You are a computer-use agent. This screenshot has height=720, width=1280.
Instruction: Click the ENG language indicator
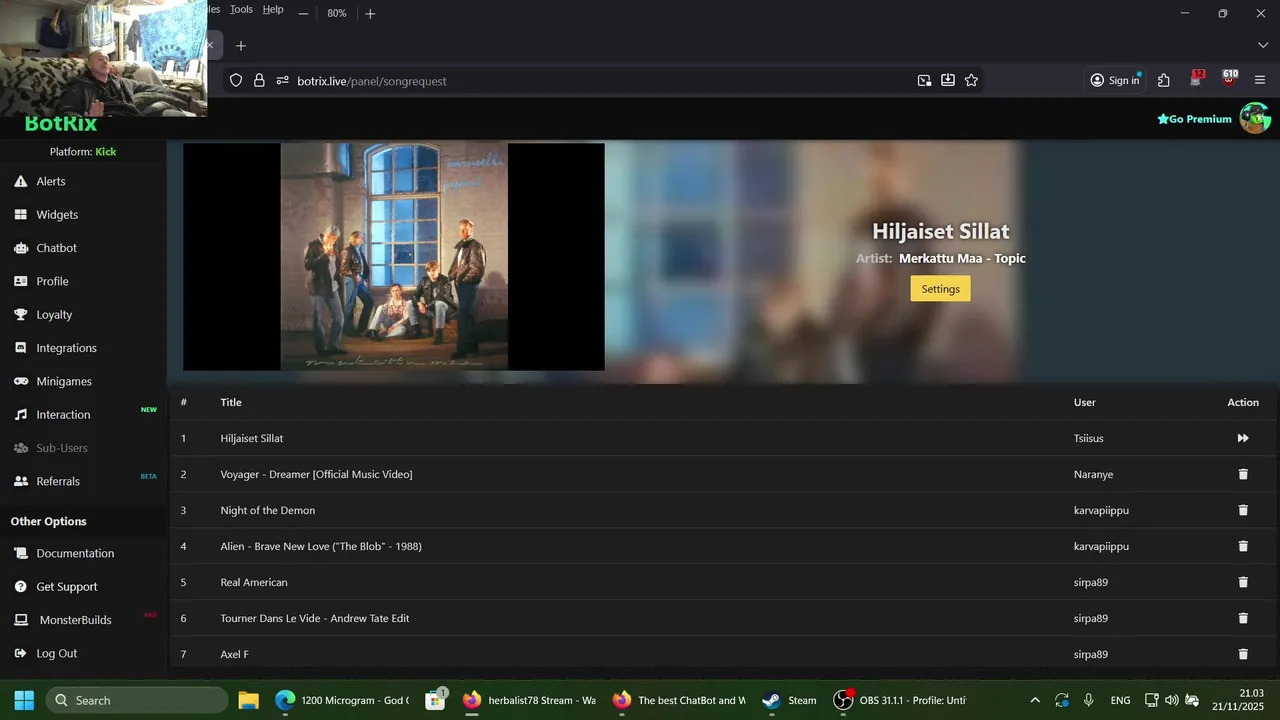pos(1120,700)
